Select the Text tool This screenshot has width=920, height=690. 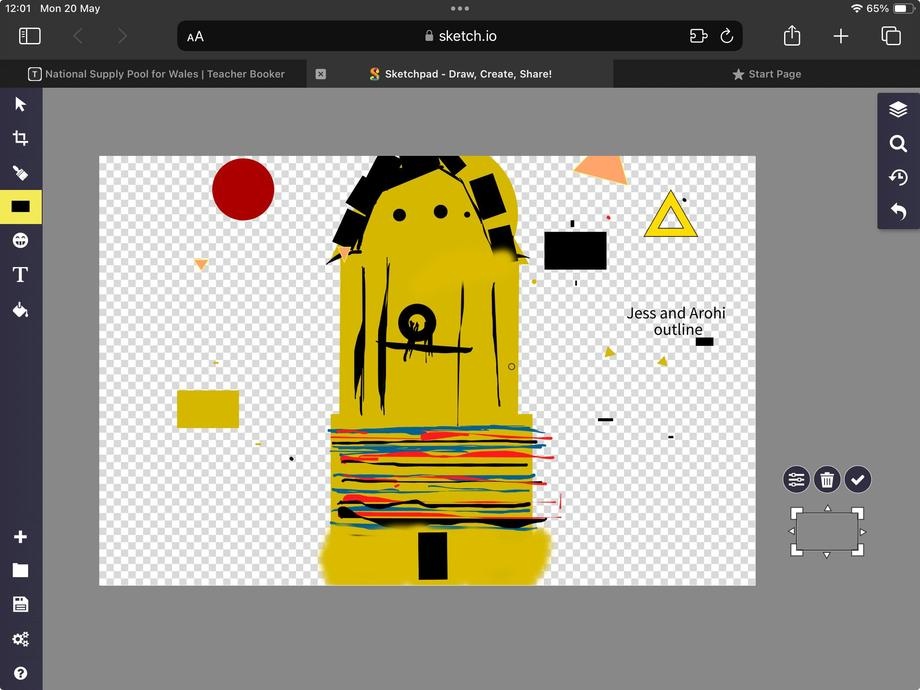click(x=21, y=275)
